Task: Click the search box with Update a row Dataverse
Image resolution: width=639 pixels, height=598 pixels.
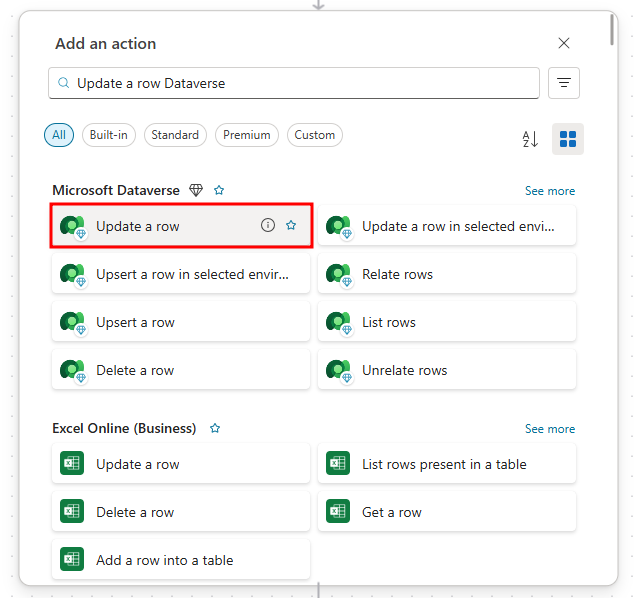Action: coord(294,83)
